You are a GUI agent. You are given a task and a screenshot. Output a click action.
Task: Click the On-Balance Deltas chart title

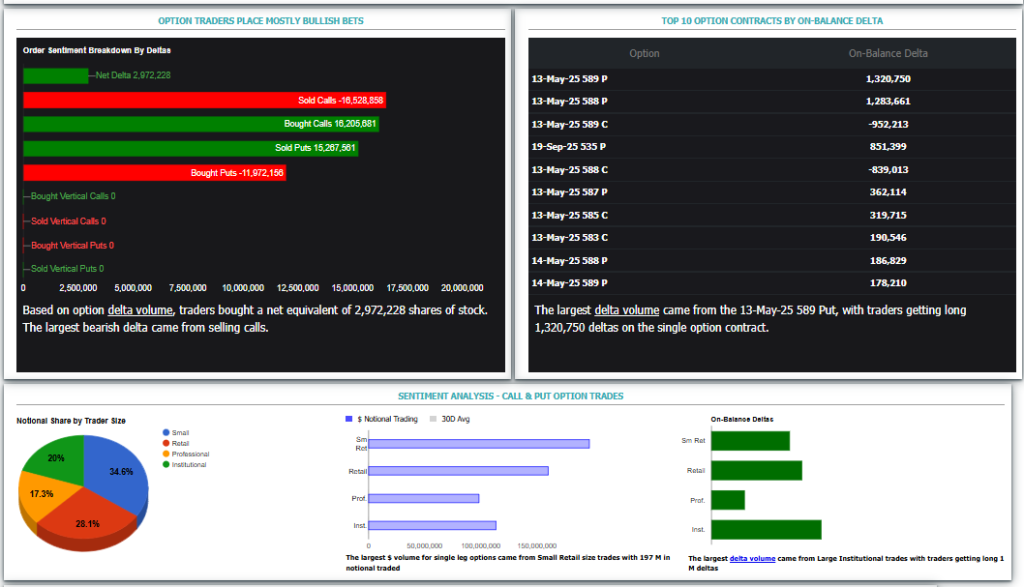[x=742, y=419]
